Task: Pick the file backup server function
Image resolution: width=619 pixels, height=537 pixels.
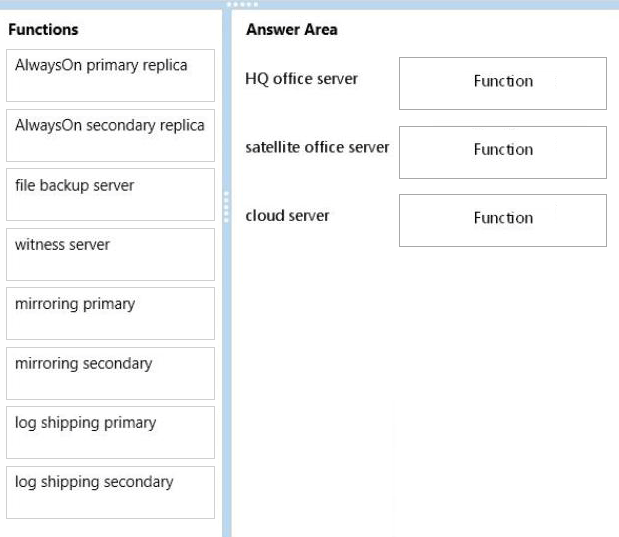Action: pyautogui.click(x=110, y=194)
